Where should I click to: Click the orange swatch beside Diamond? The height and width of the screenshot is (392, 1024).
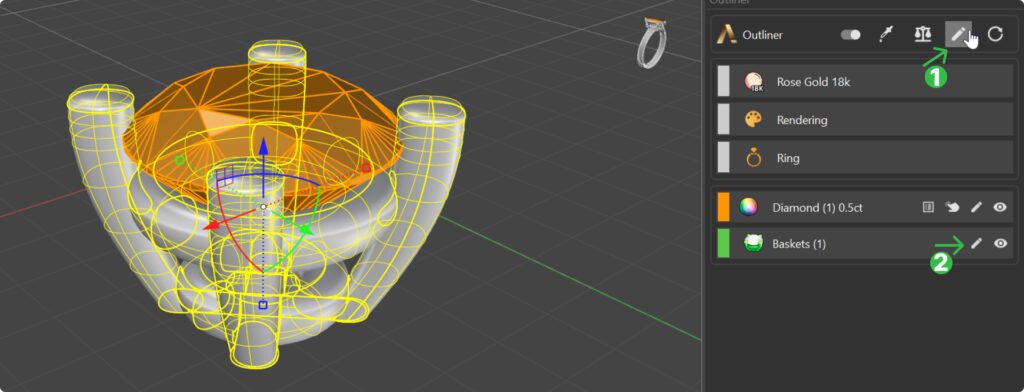[x=723, y=207]
